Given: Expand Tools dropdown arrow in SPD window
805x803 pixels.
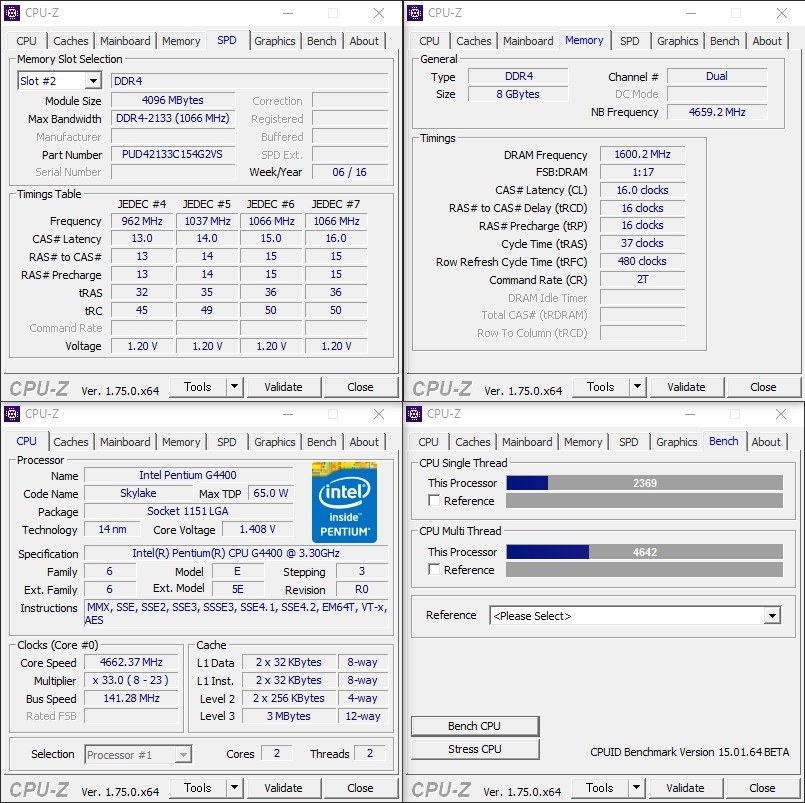Looking at the screenshot, I should [234, 387].
